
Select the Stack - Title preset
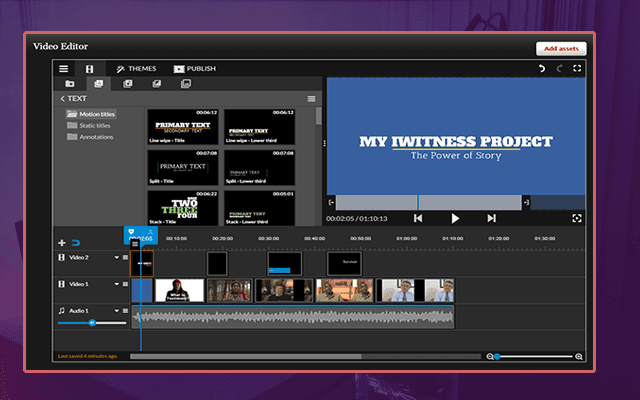tap(183, 208)
